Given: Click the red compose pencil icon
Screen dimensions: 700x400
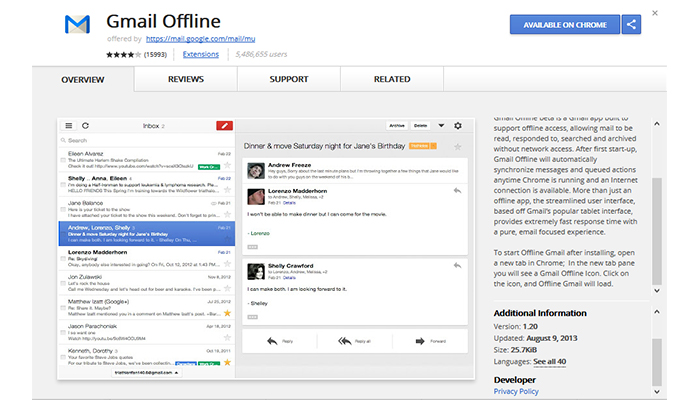Looking at the screenshot, I should [225, 126].
